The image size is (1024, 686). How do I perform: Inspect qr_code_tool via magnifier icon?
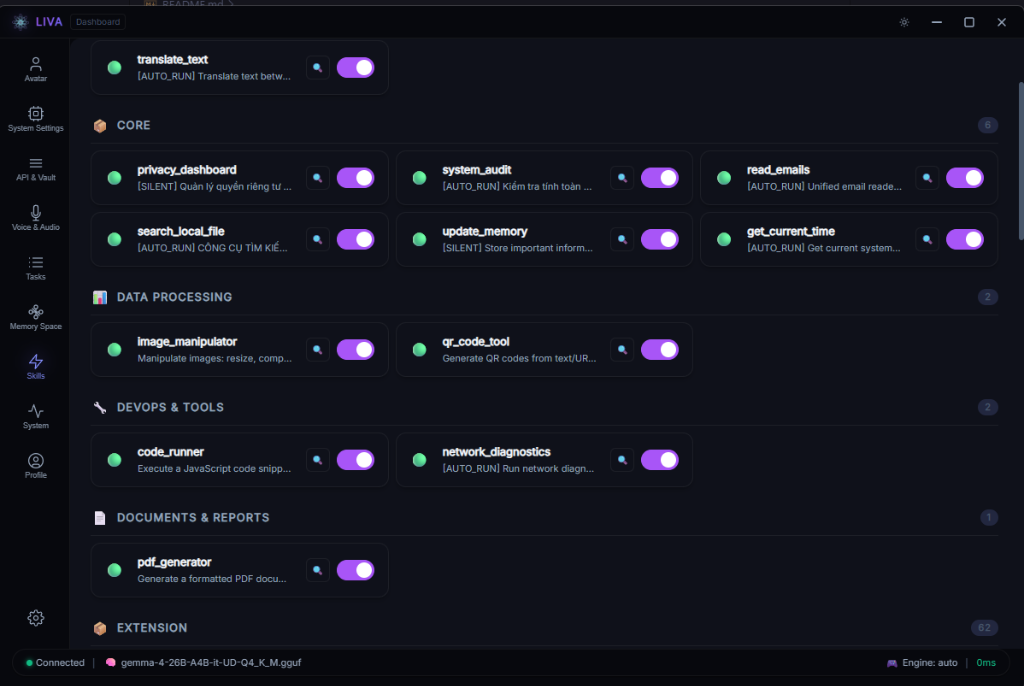coord(622,350)
